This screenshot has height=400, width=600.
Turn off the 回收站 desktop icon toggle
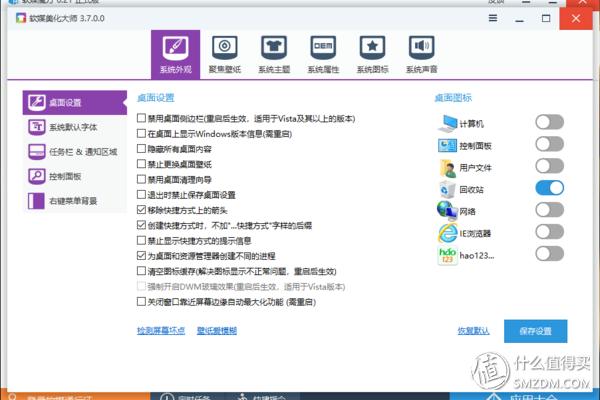click(549, 188)
